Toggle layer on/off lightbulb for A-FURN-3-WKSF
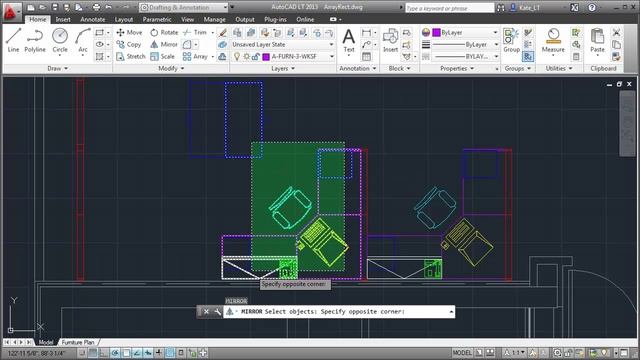 [x=237, y=57]
